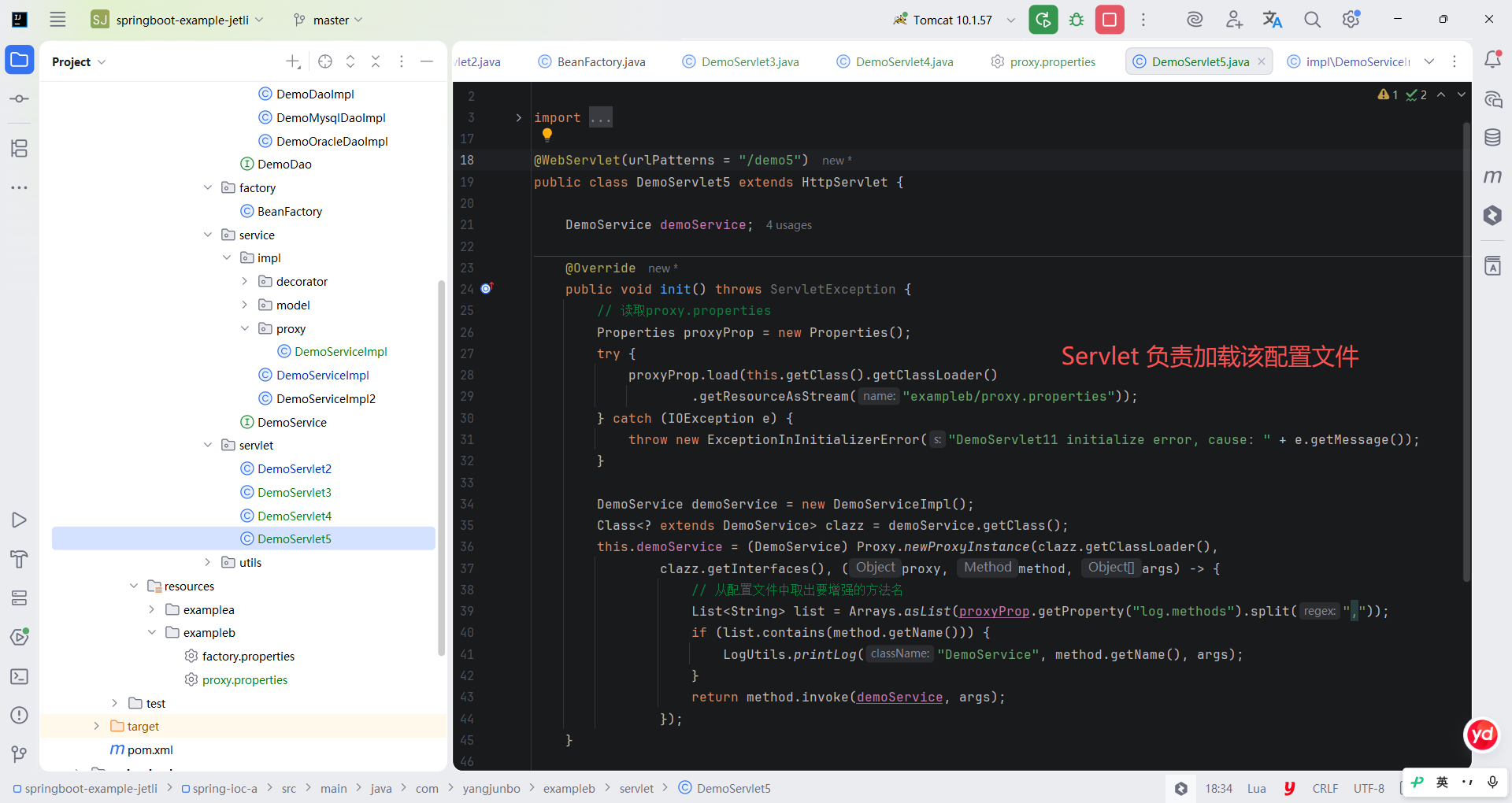The height and width of the screenshot is (803, 1512).
Task: Open the Tomcat run configuration dropdown
Action: click(1011, 20)
